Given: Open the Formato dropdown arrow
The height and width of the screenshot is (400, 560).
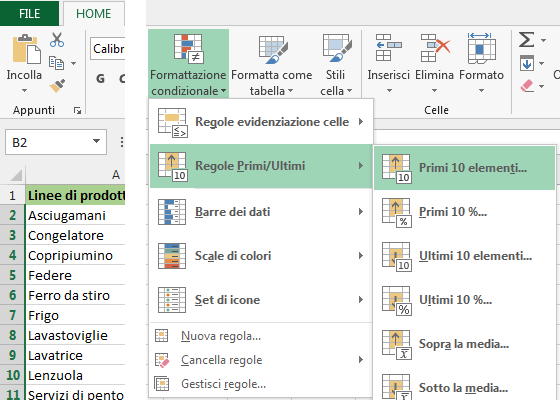Looking at the screenshot, I should (481, 90).
